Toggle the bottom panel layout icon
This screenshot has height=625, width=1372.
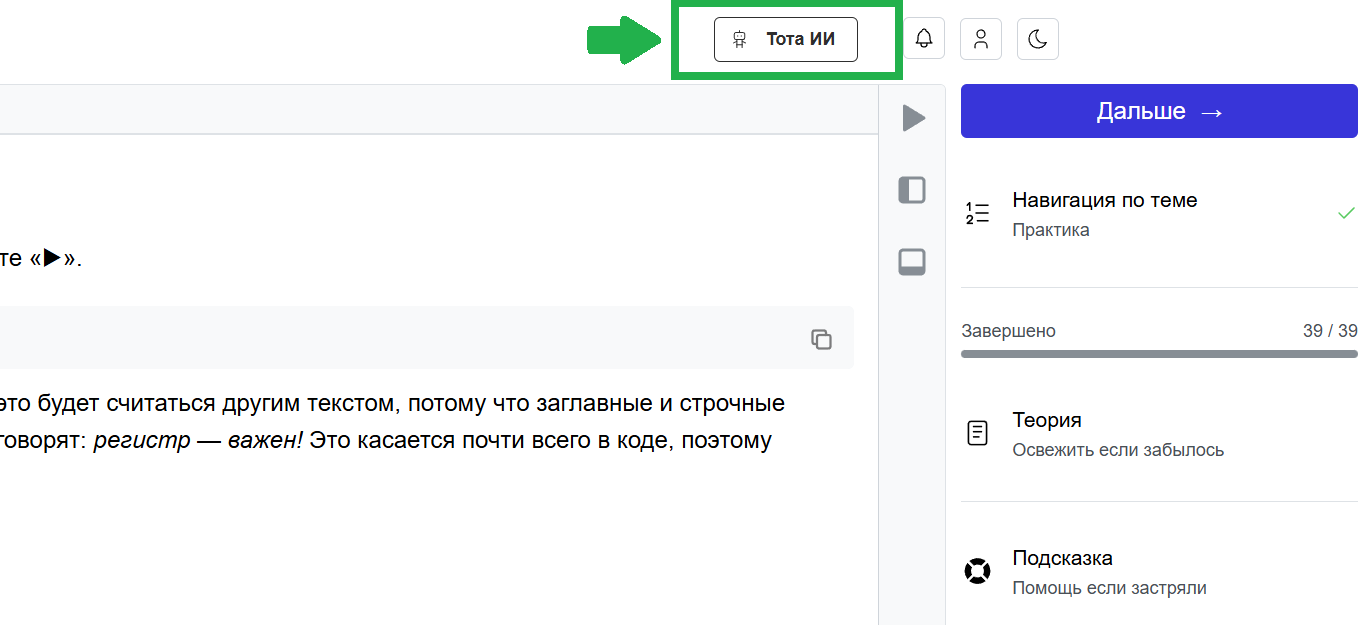912,262
